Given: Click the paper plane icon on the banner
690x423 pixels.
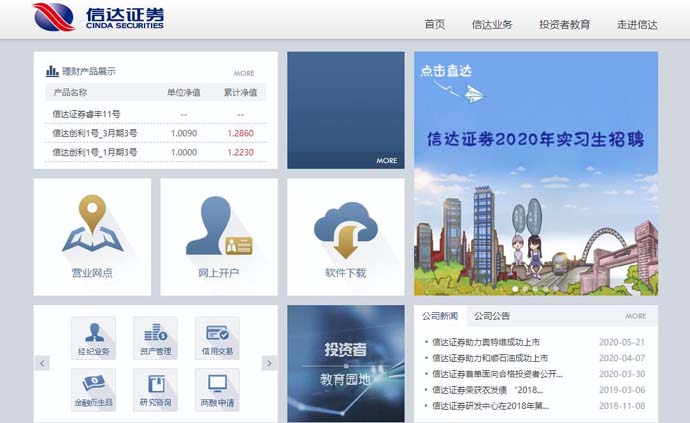Looking at the screenshot, I should coord(474,94).
